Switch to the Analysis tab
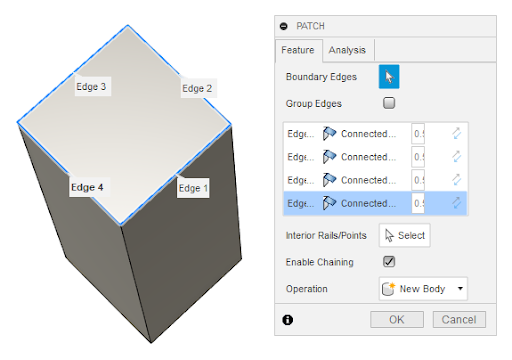 (347, 50)
